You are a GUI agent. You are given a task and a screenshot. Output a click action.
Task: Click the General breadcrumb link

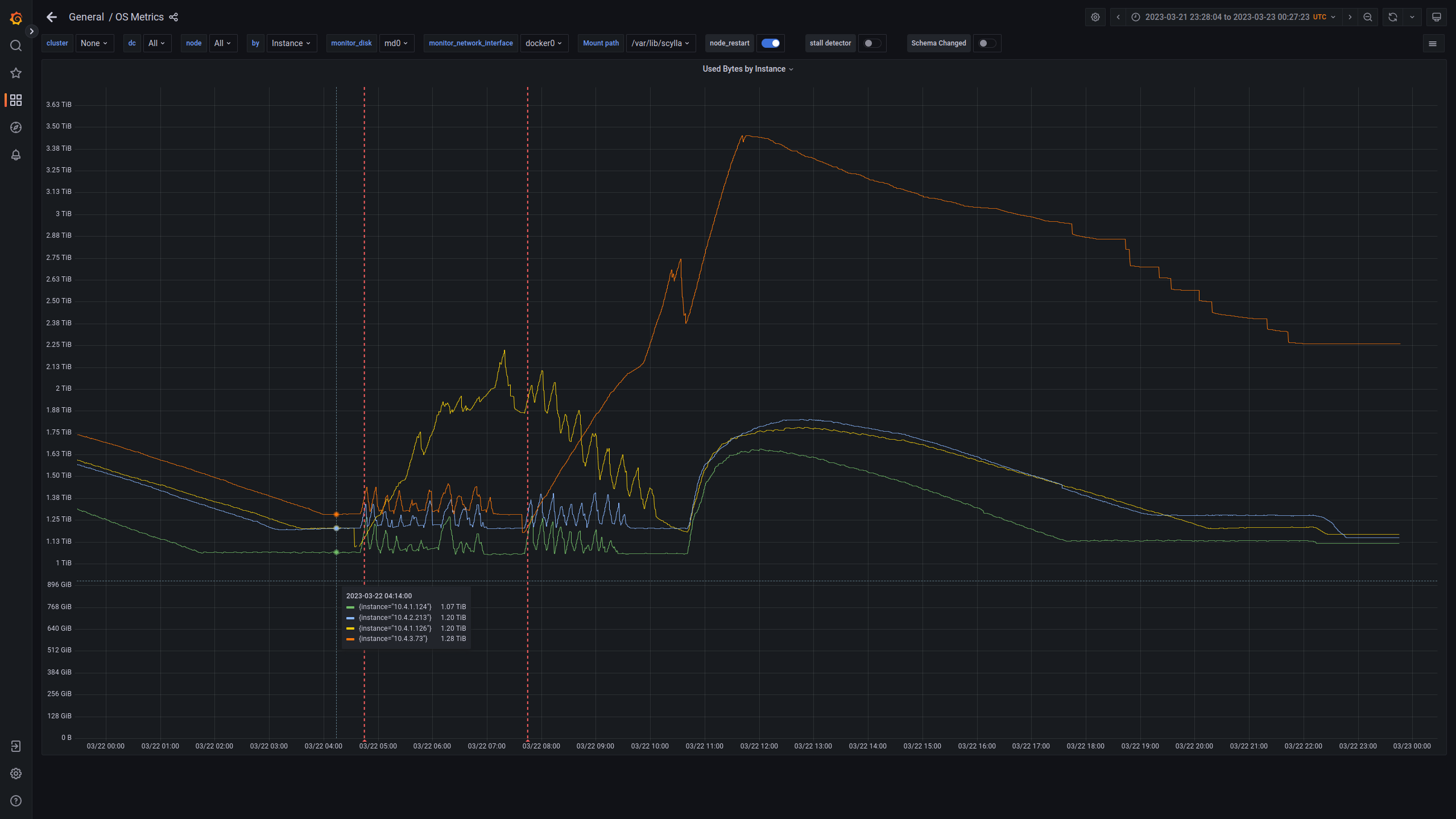[86, 17]
